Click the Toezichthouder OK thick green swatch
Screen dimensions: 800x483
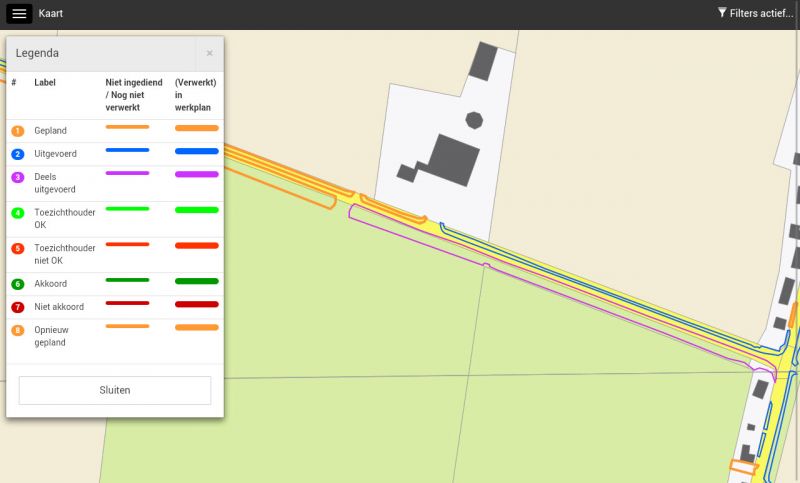click(196, 210)
